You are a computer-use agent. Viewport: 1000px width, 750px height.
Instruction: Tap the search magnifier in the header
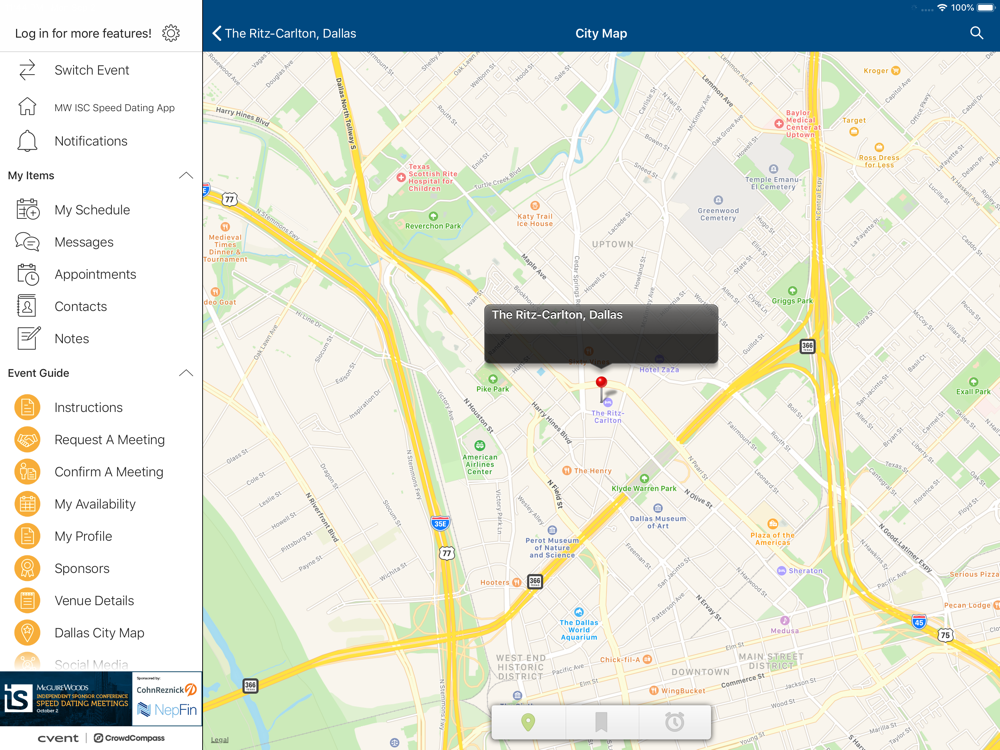(x=976, y=33)
